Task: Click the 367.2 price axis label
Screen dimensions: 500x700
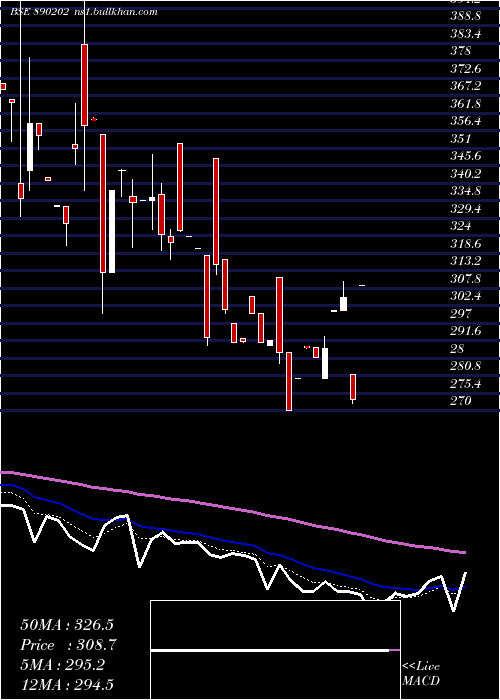Action: 466,86
